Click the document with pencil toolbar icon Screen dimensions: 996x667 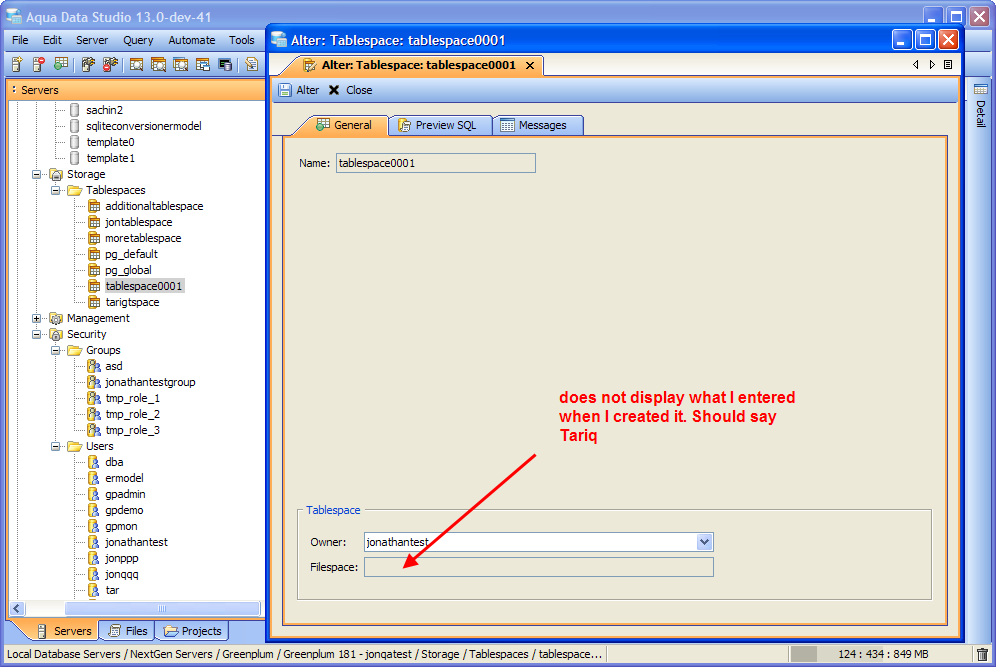point(252,64)
